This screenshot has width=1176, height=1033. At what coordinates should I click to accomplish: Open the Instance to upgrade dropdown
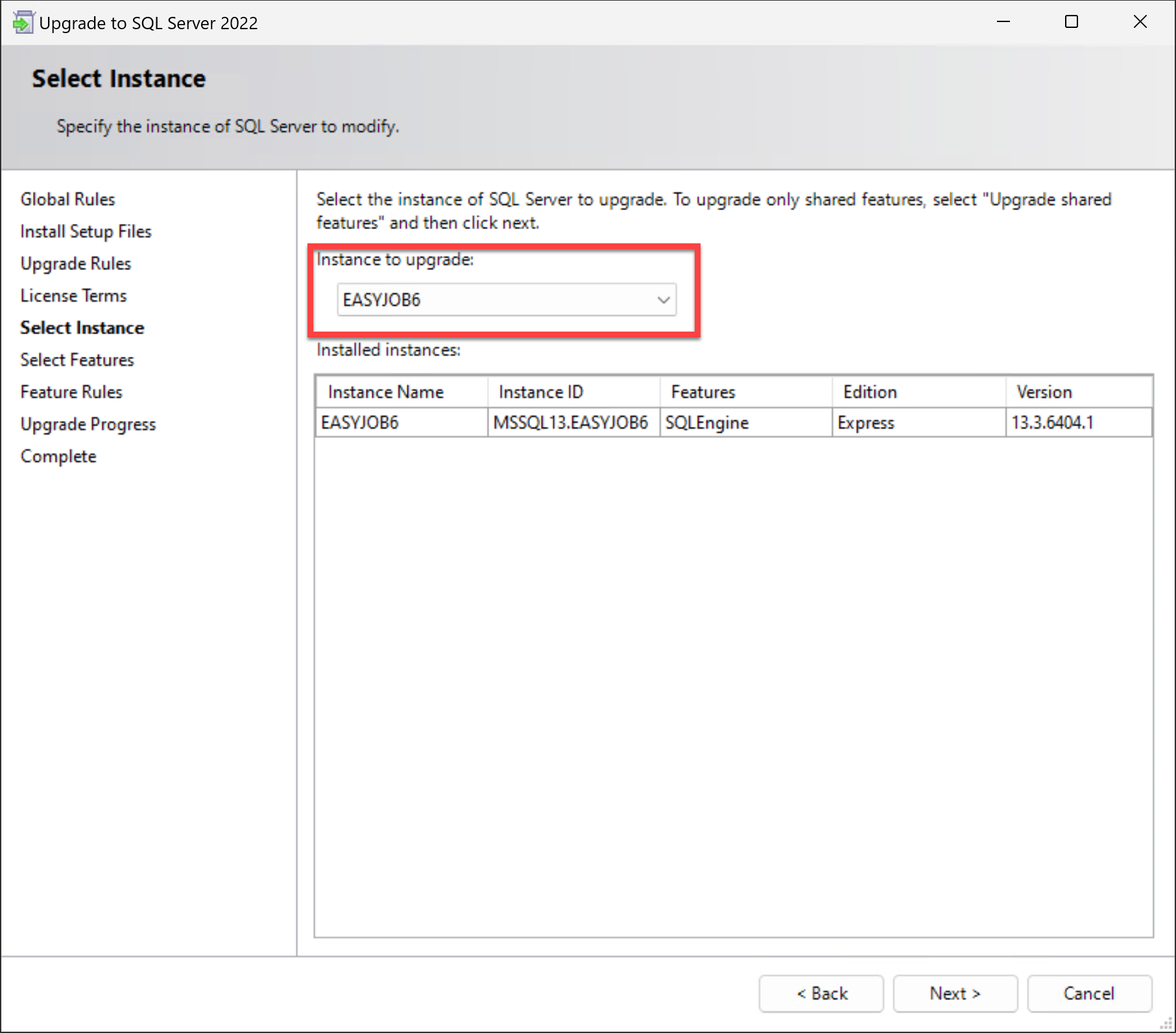click(x=506, y=300)
